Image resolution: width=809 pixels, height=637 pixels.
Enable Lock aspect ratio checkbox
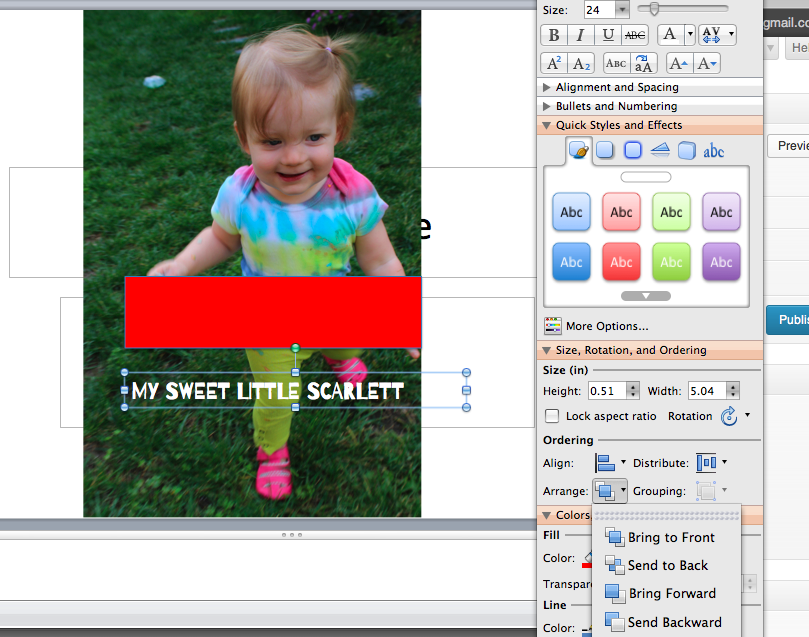552,416
